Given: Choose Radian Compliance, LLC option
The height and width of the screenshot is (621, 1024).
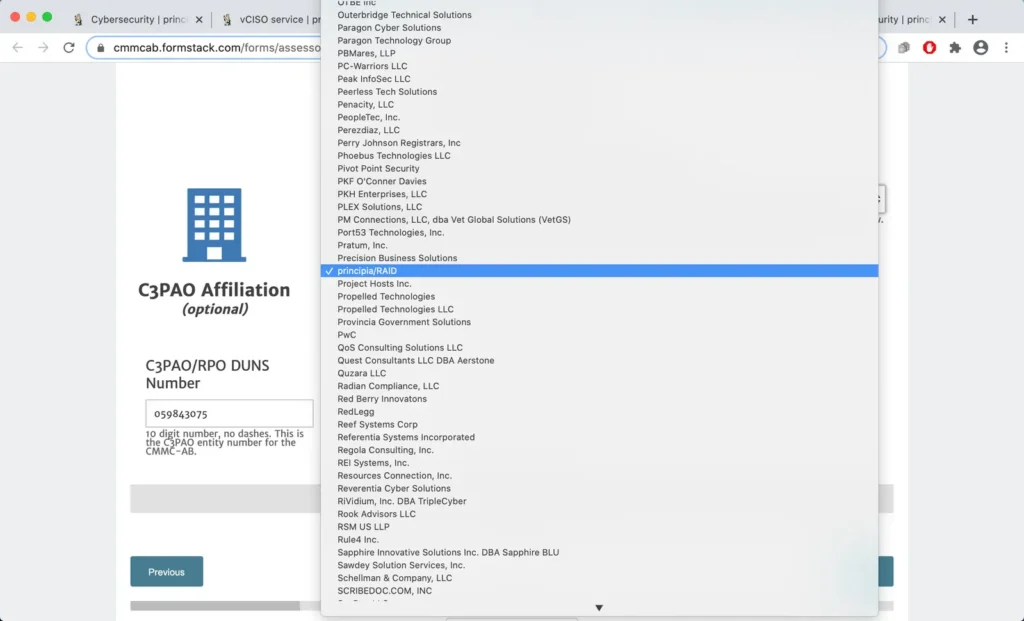Looking at the screenshot, I should point(599,386).
